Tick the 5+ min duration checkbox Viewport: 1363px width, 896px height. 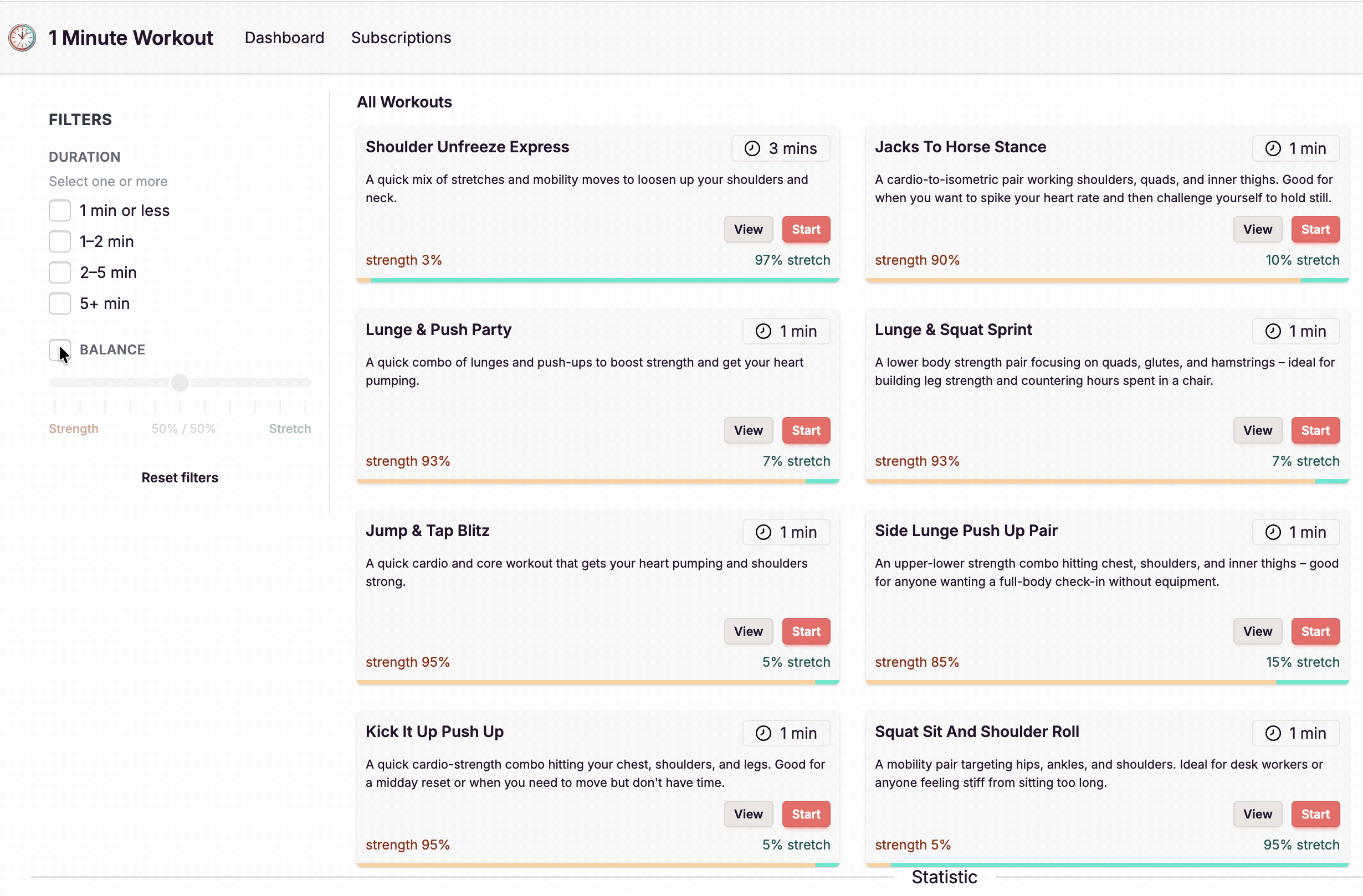59,303
